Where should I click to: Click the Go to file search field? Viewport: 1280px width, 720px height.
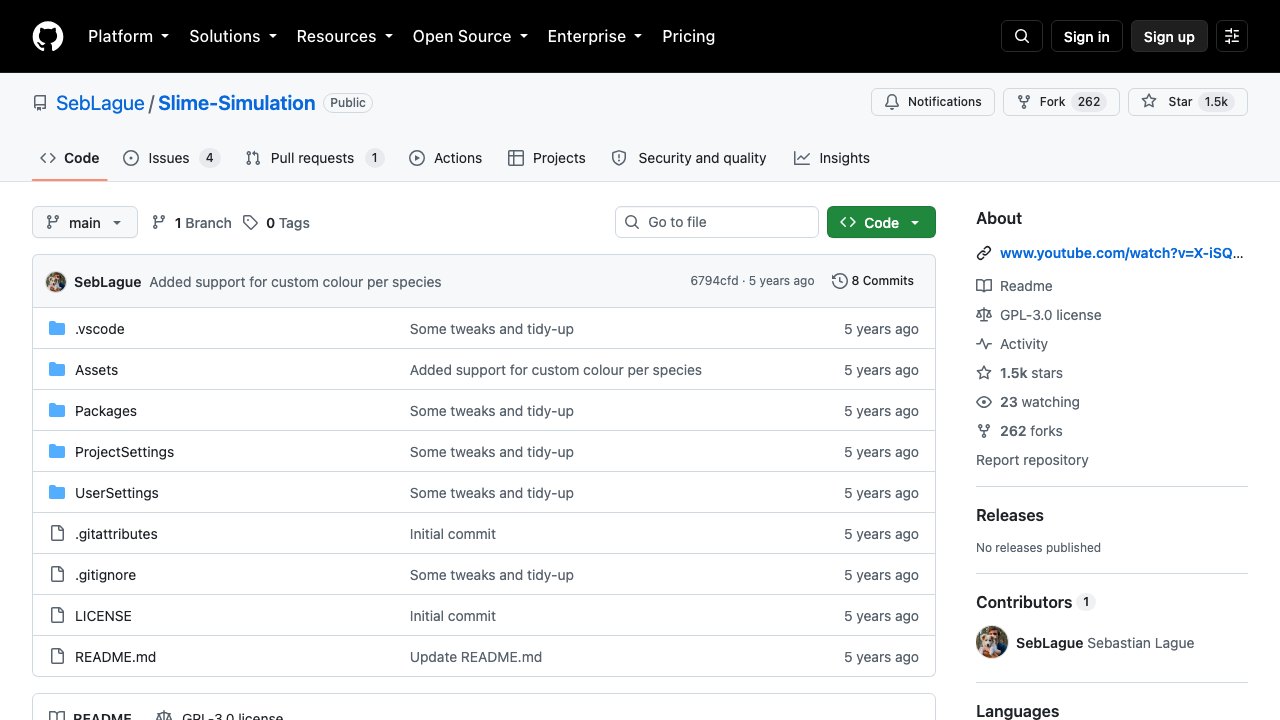pyautogui.click(x=716, y=222)
